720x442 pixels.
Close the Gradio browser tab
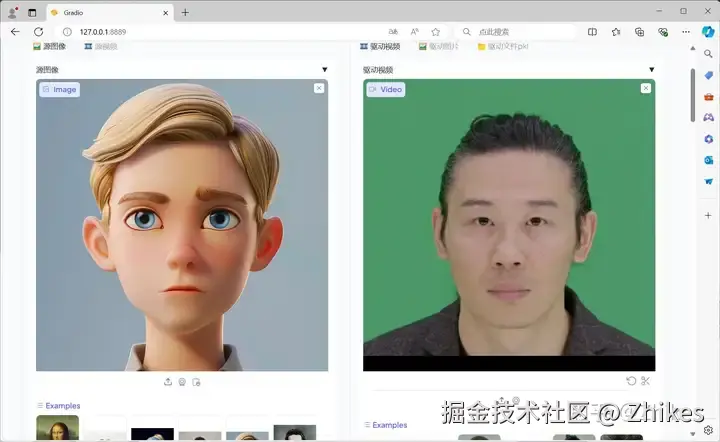coord(165,13)
